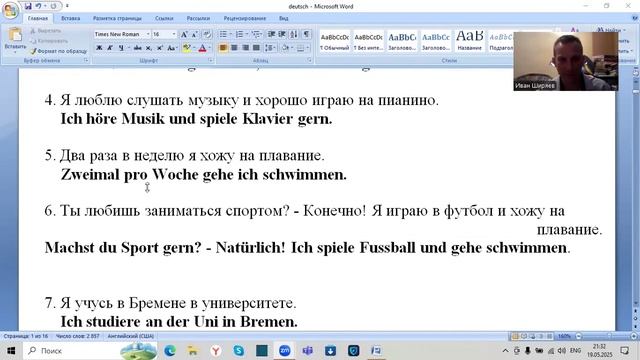Click the word Zweimal in sentence 5
This screenshot has width=640, height=360.
(x=90, y=175)
